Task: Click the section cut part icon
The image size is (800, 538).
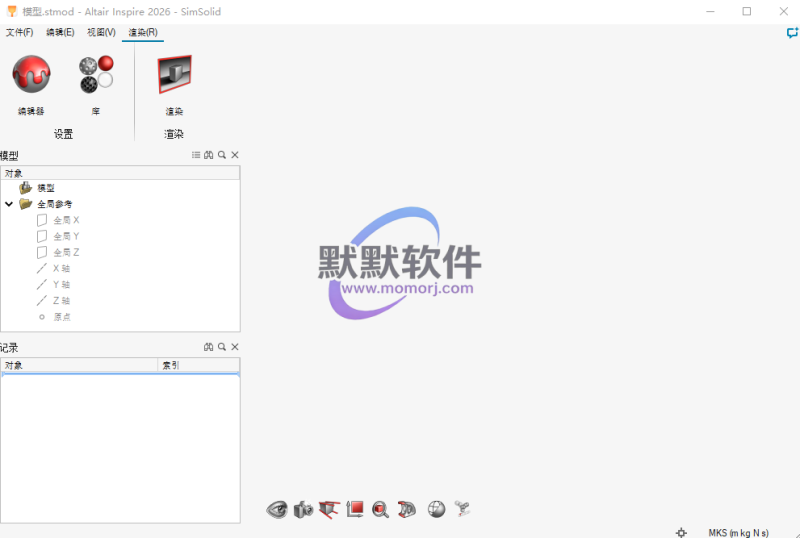Action: [407, 509]
